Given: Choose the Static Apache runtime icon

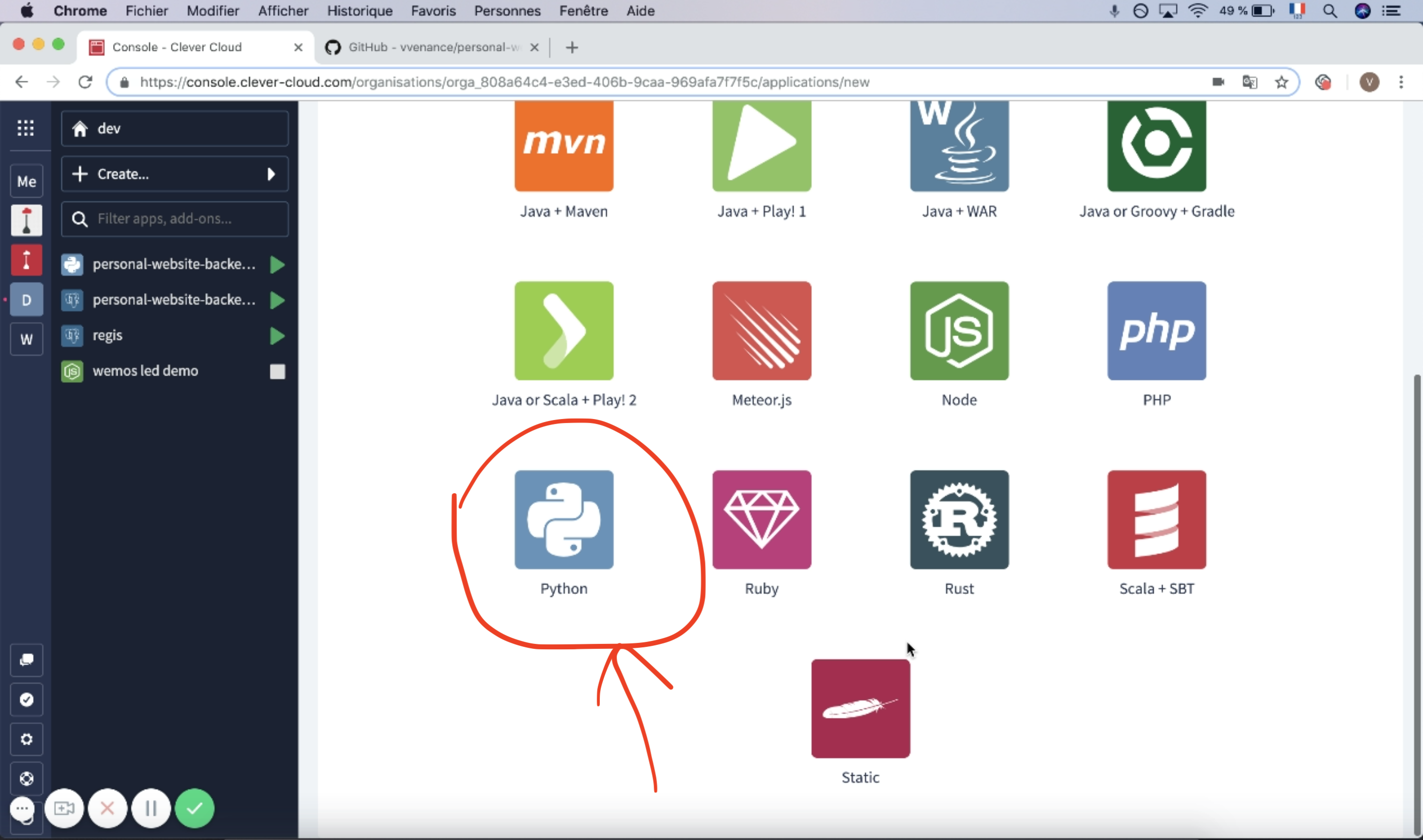Looking at the screenshot, I should 860,708.
